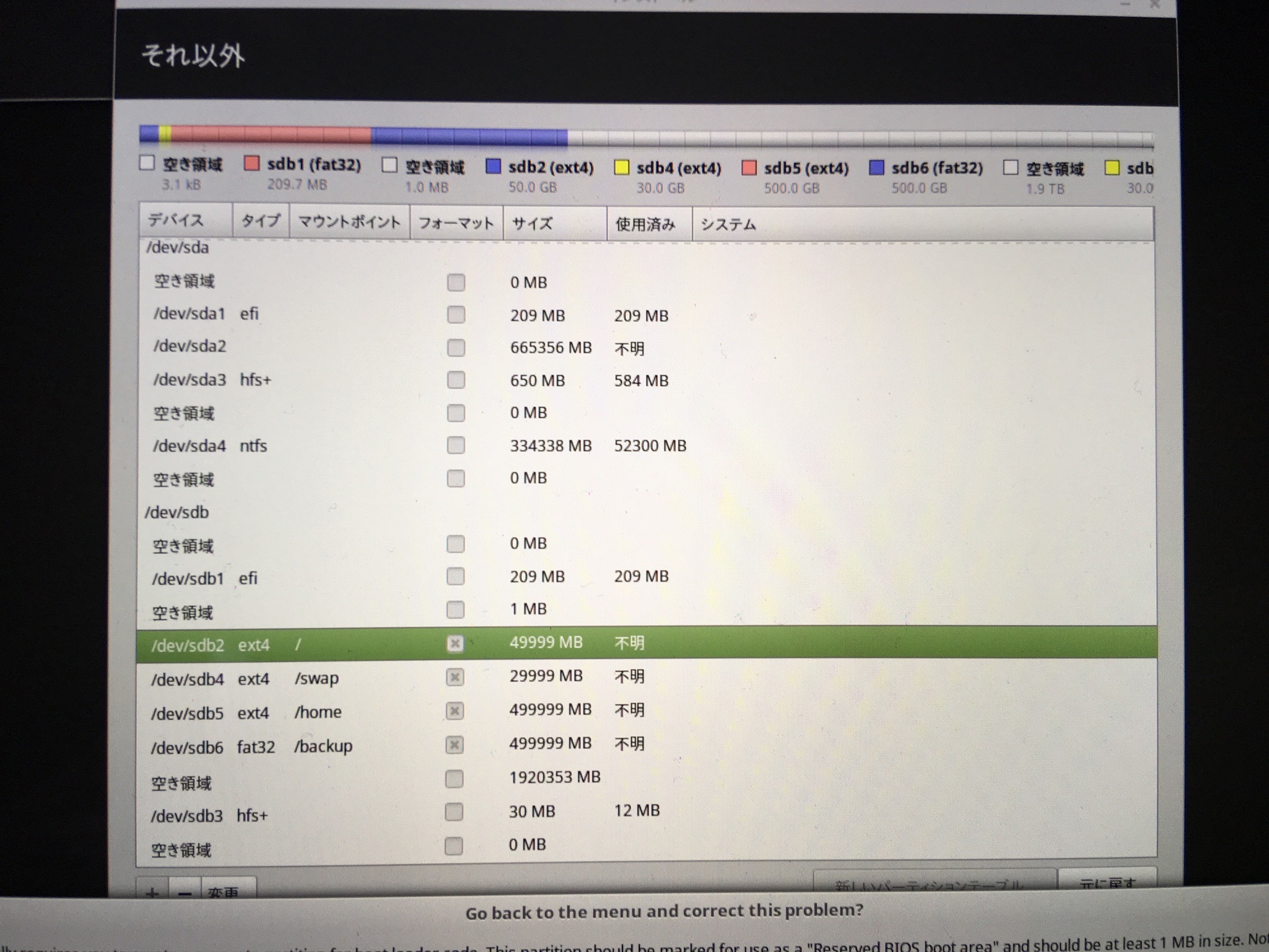Click the red sdb5 (ext4) legend swatch
1269x952 pixels.
coord(749,168)
